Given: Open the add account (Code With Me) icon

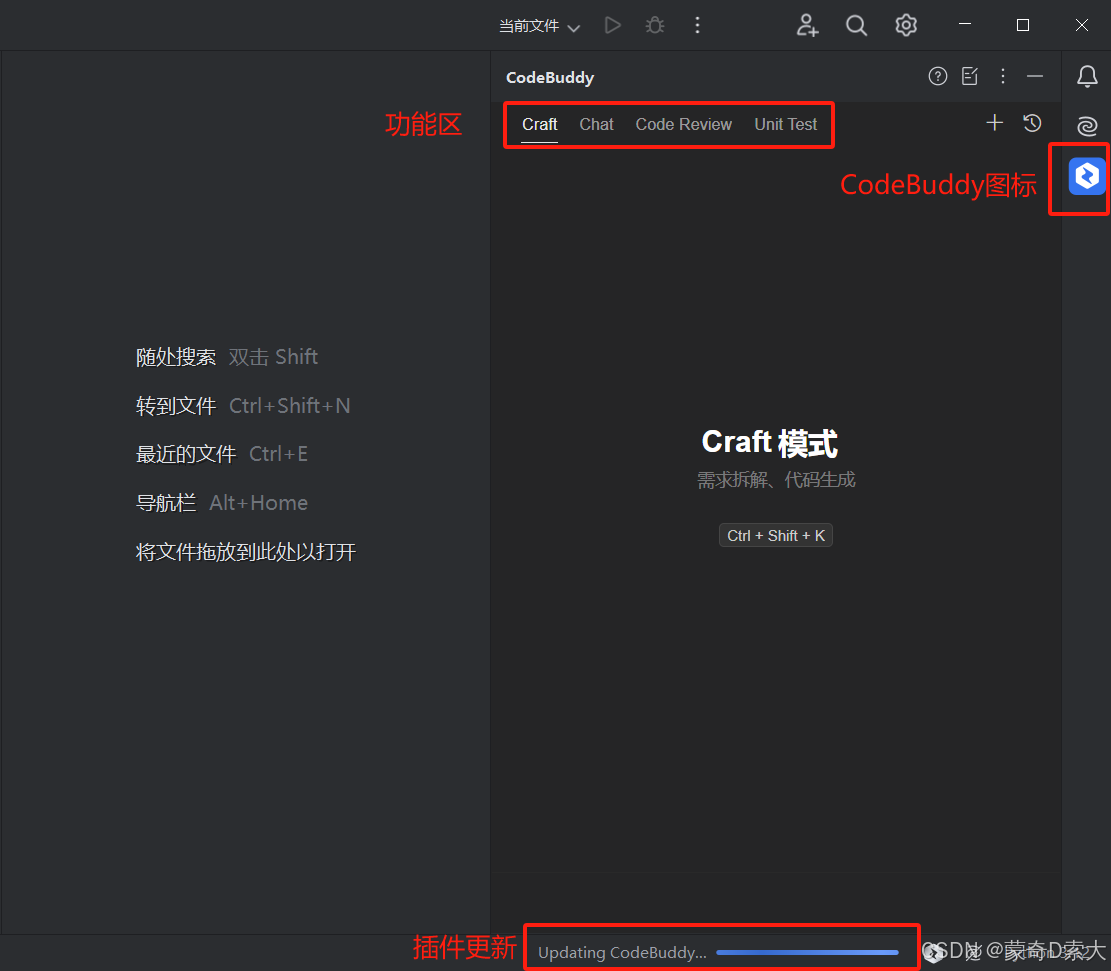Looking at the screenshot, I should 807,26.
